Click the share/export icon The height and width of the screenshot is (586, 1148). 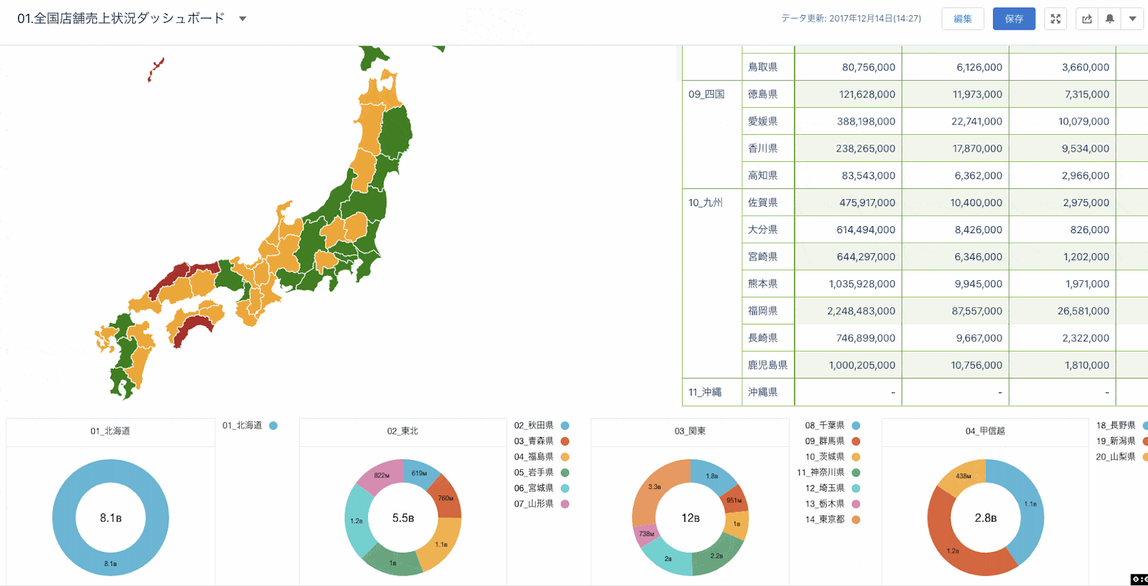pyautogui.click(x=1086, y=19)
